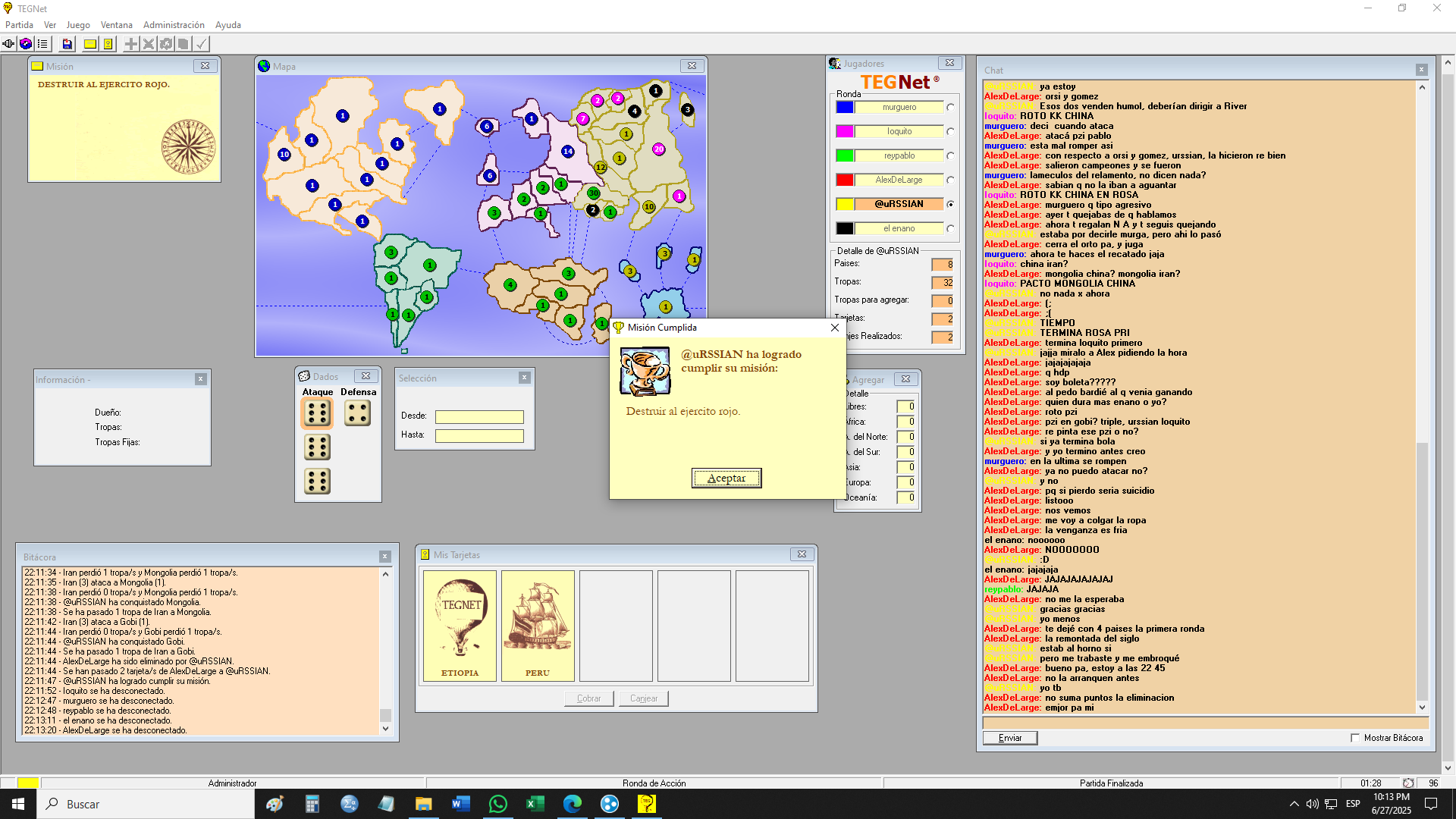Click the yellow army marker showing 12
Viewport: 1456px width, 819px height.
tap(601, 167)
